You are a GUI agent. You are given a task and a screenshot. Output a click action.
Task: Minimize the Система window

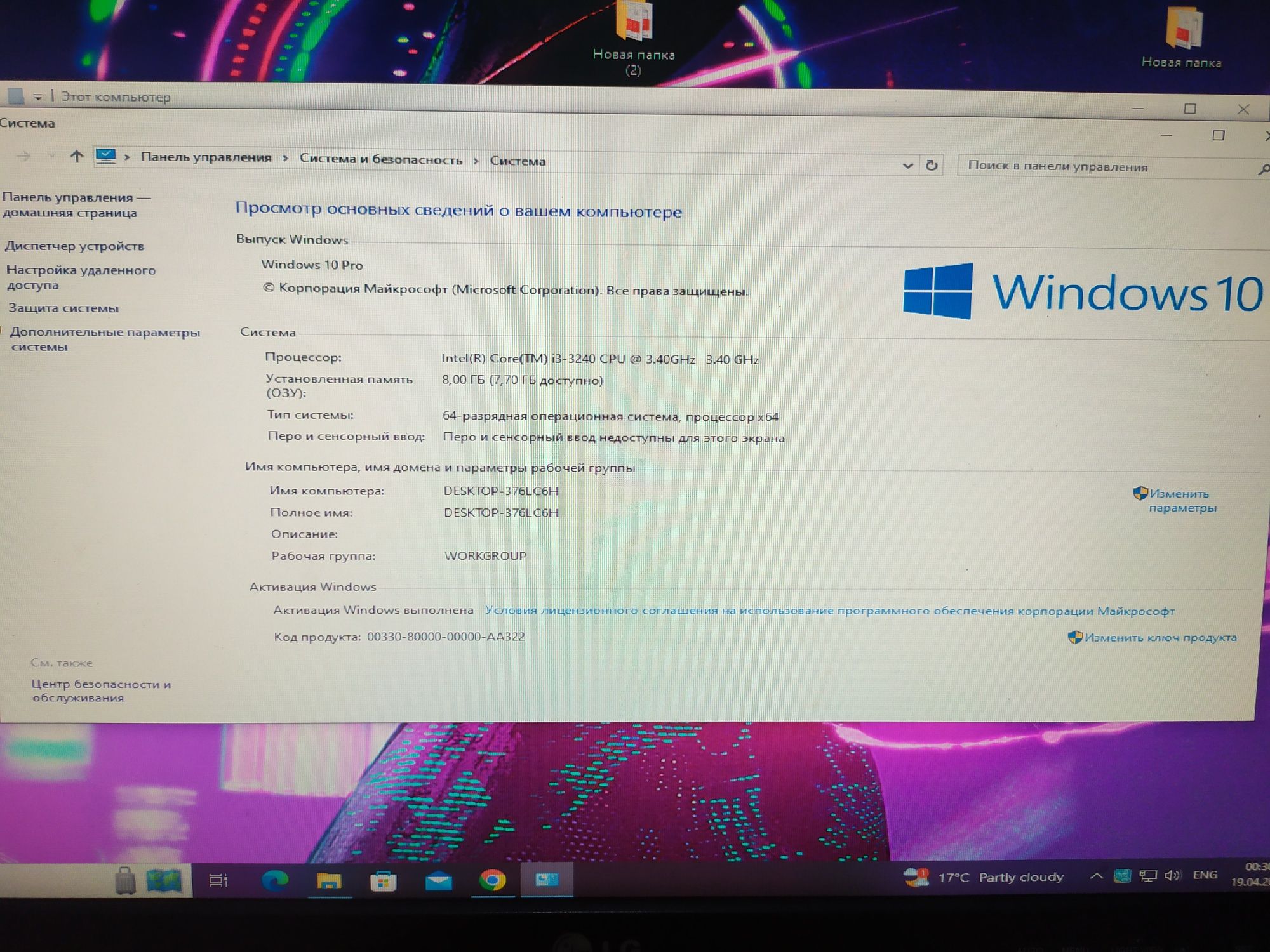click(1166, 135)
